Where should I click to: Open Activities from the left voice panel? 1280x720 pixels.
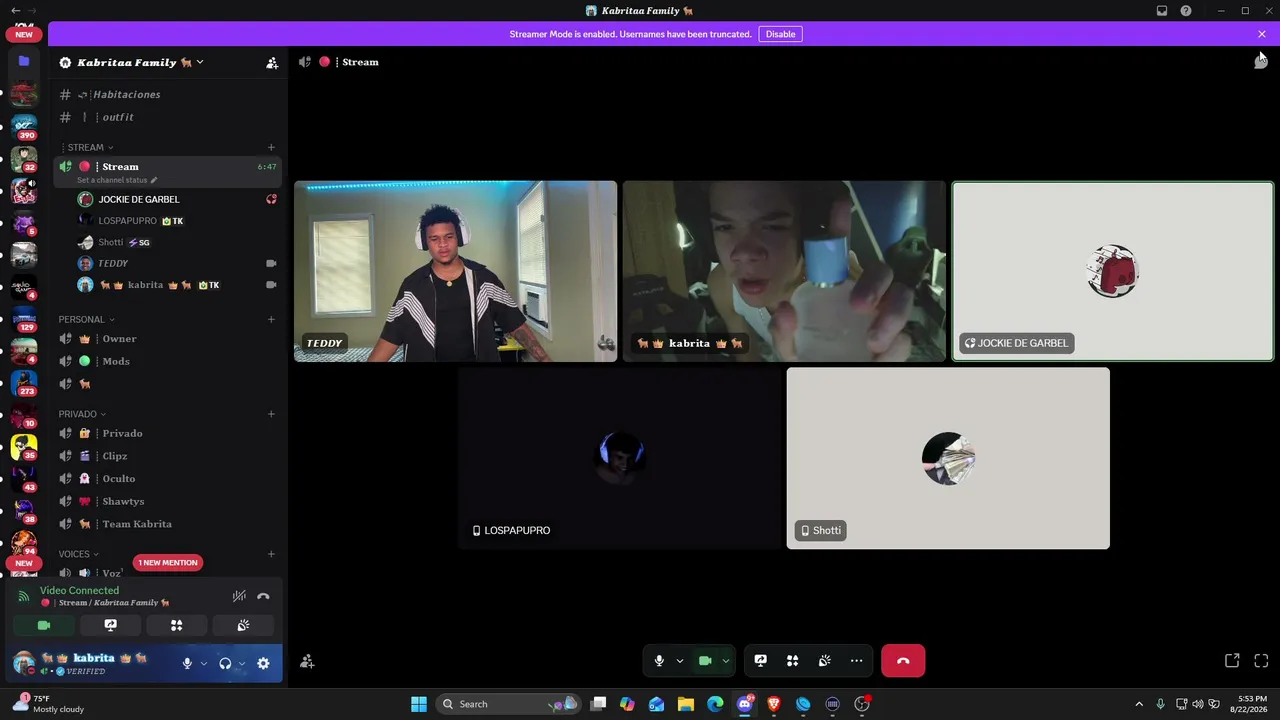point(176,625)
